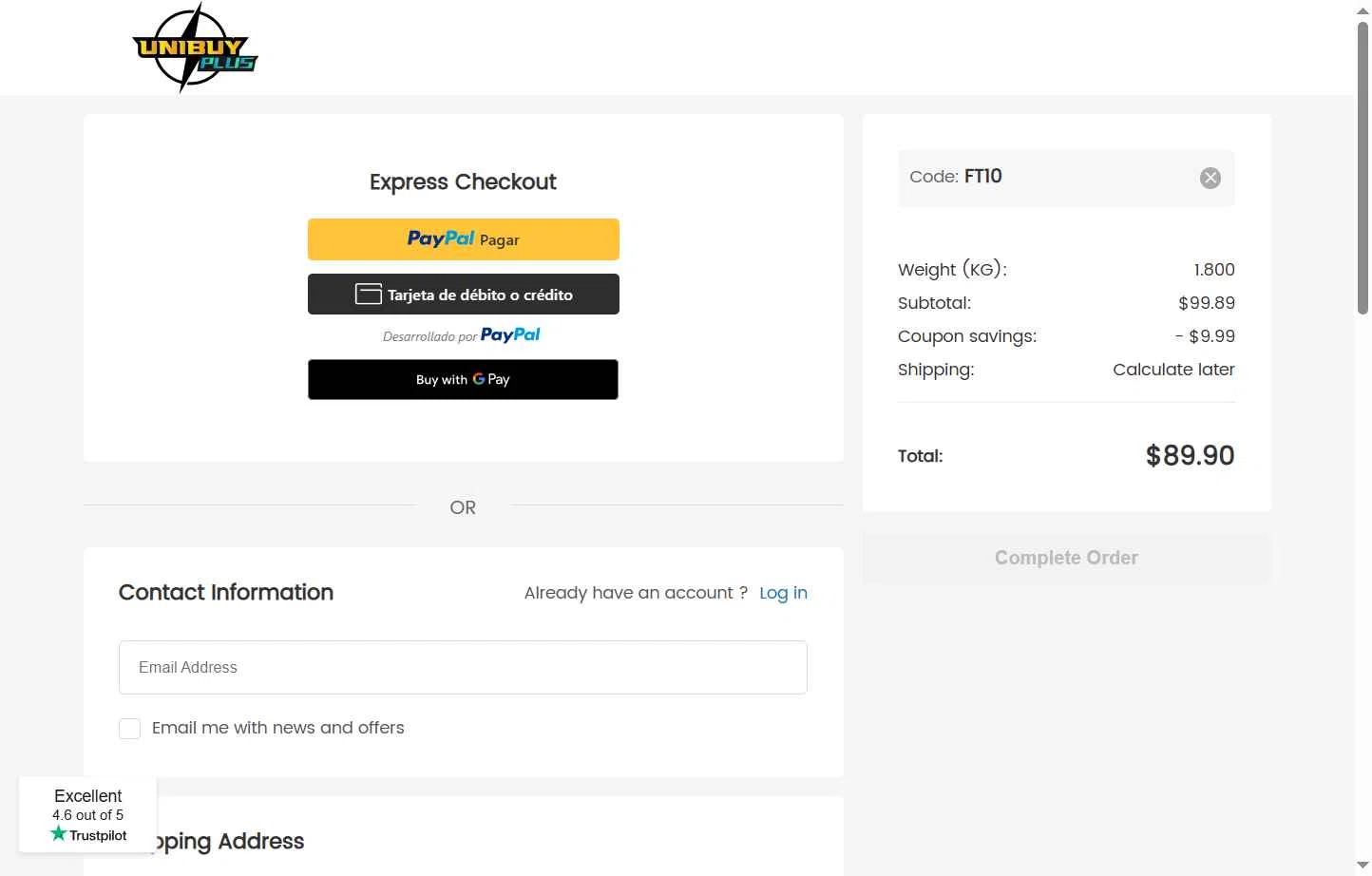
Task: Click the Already have an account text
Action: coord(636,593)
